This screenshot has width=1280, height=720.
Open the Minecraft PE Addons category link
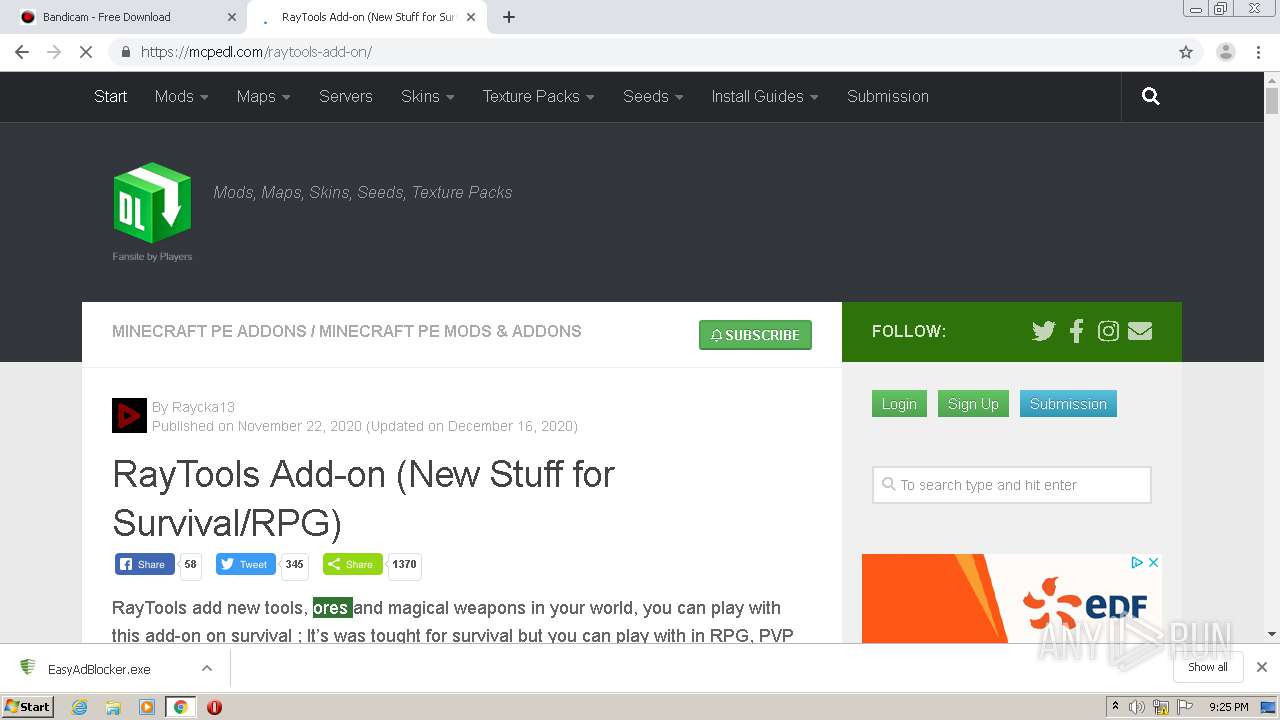(209, 331)
